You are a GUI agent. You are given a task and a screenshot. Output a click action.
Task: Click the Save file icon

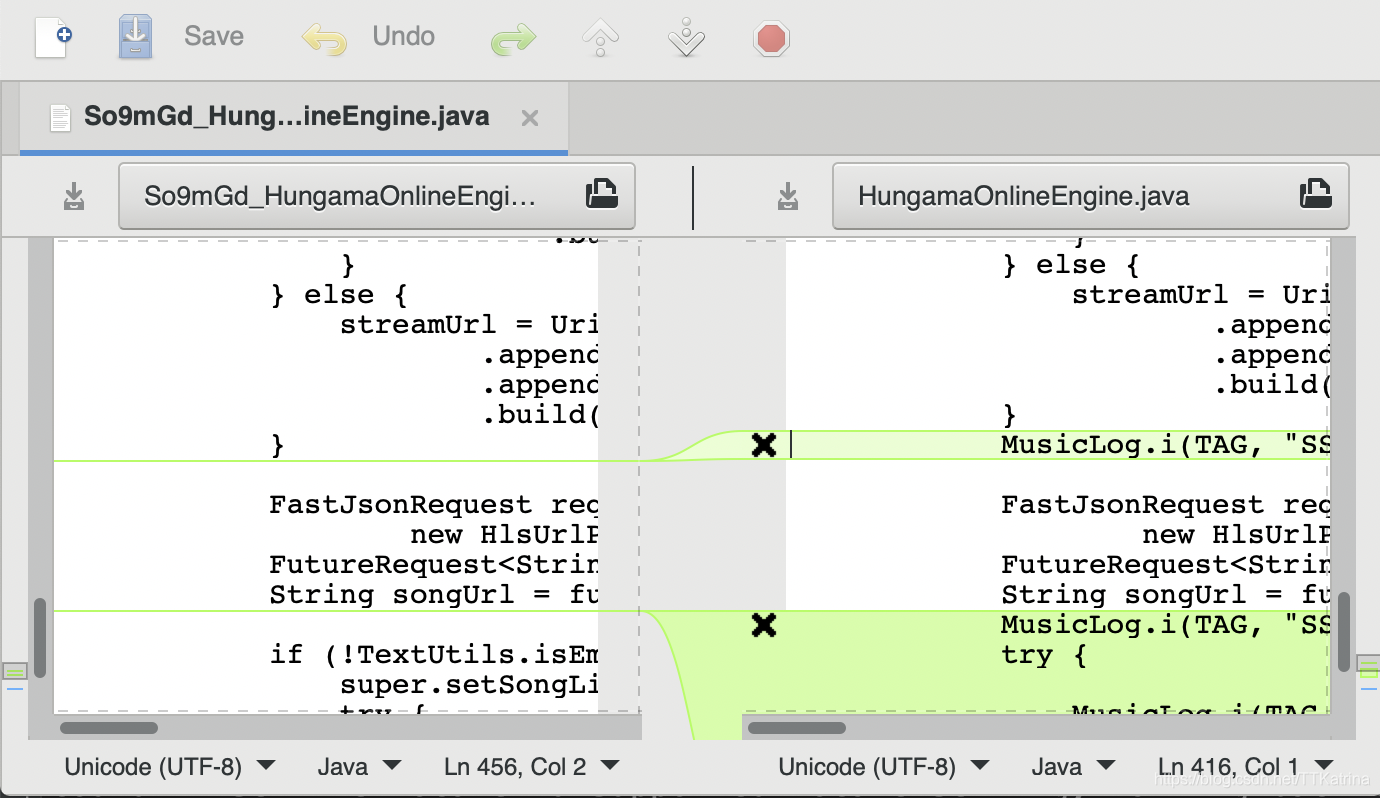tap(135, 37)
